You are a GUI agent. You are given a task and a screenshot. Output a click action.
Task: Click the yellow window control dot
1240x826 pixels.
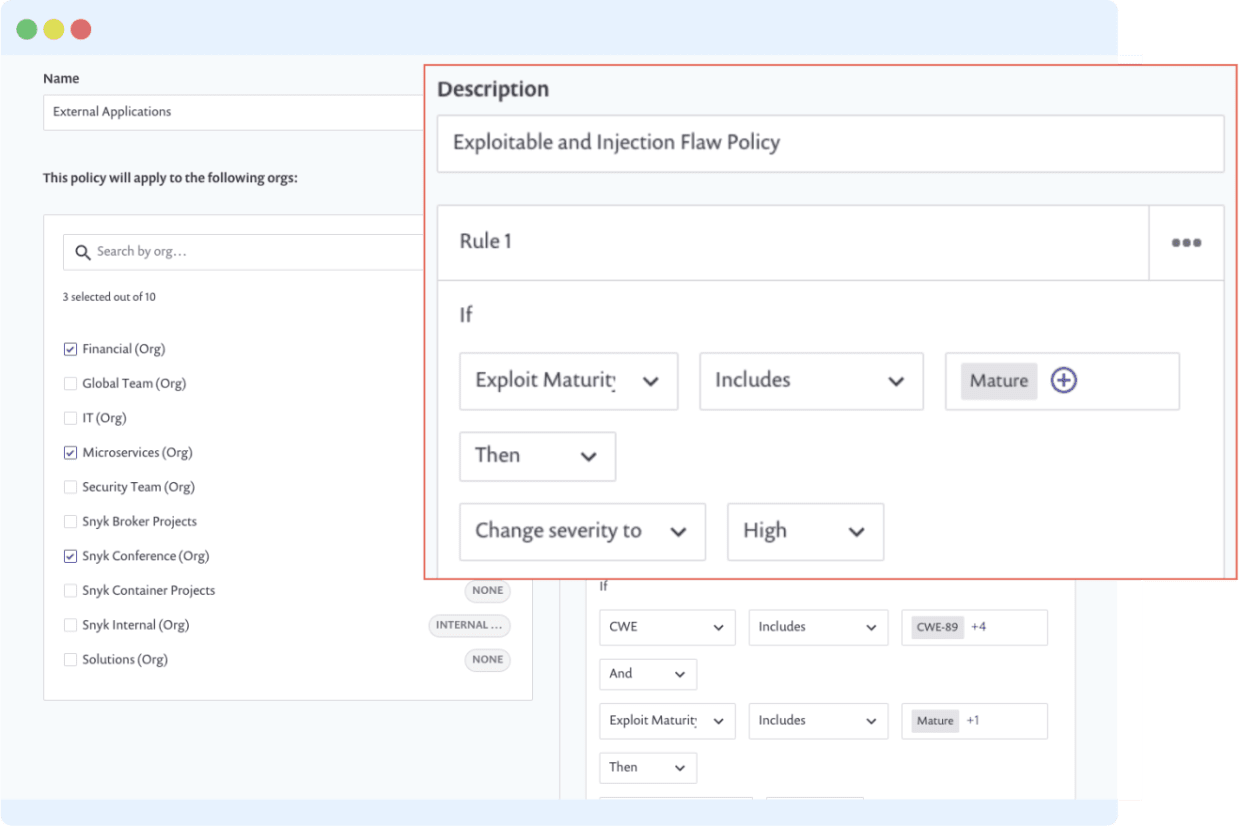click(x=54, y=29)
